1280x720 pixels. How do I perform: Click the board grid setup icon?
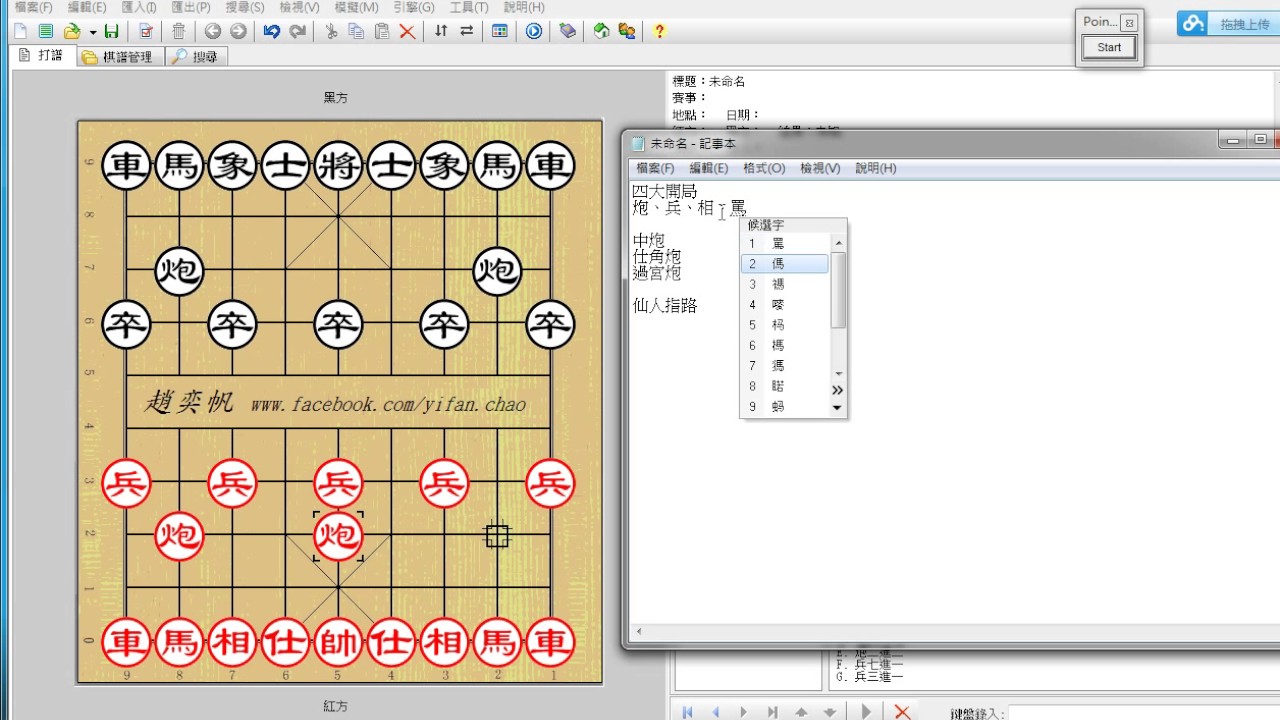[x=500, y=31]
